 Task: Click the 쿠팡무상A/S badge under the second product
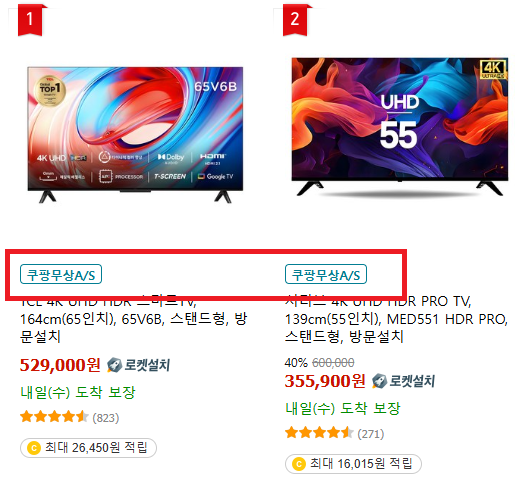click(x=326, y=274)
